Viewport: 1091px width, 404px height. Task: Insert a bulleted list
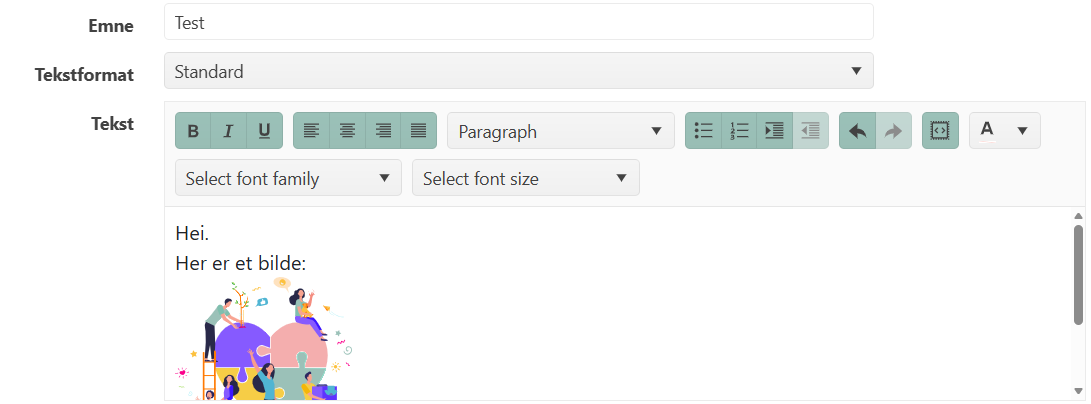[703, 131]
